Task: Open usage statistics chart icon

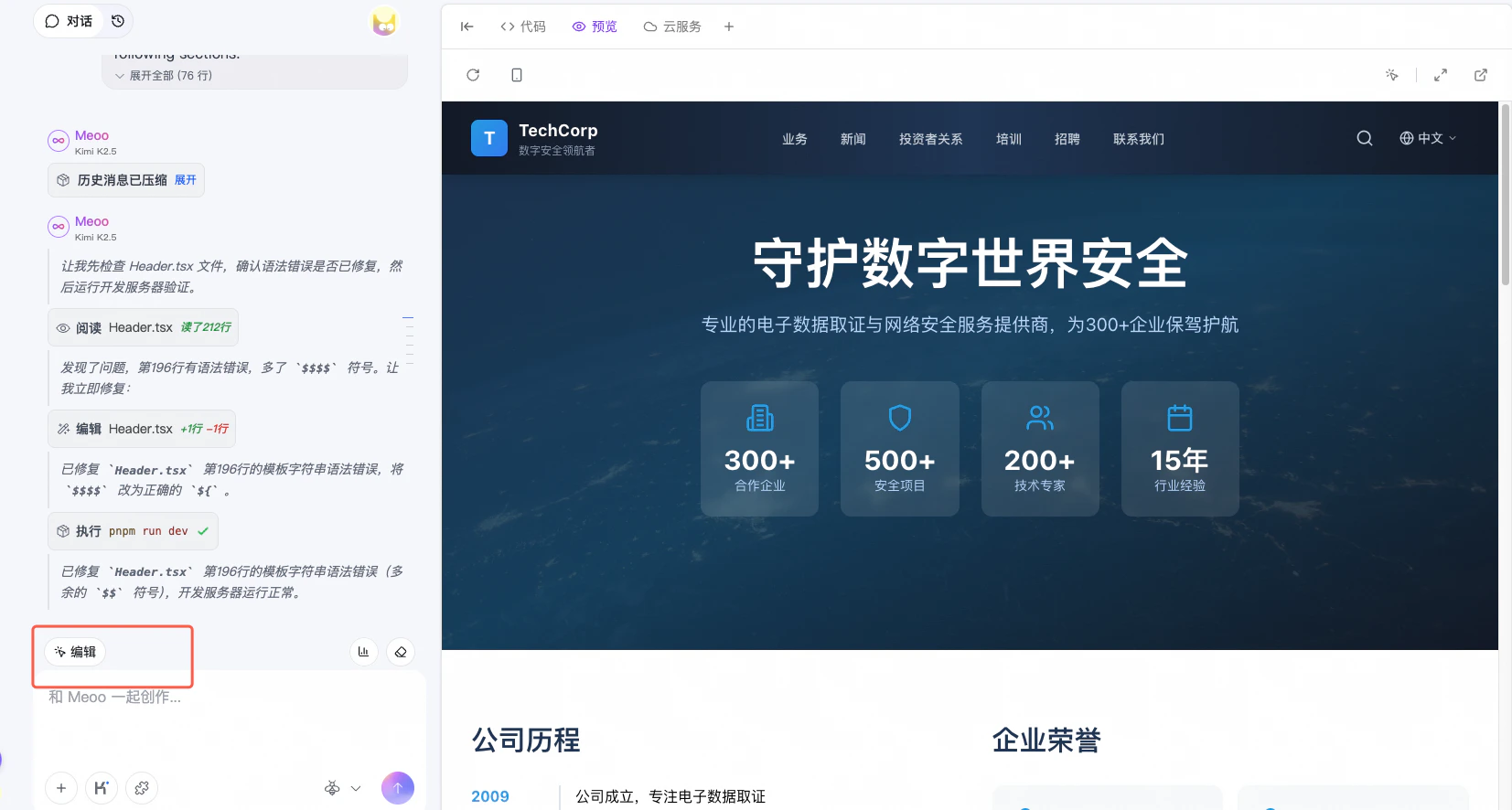Action: (x=364, y=652)
